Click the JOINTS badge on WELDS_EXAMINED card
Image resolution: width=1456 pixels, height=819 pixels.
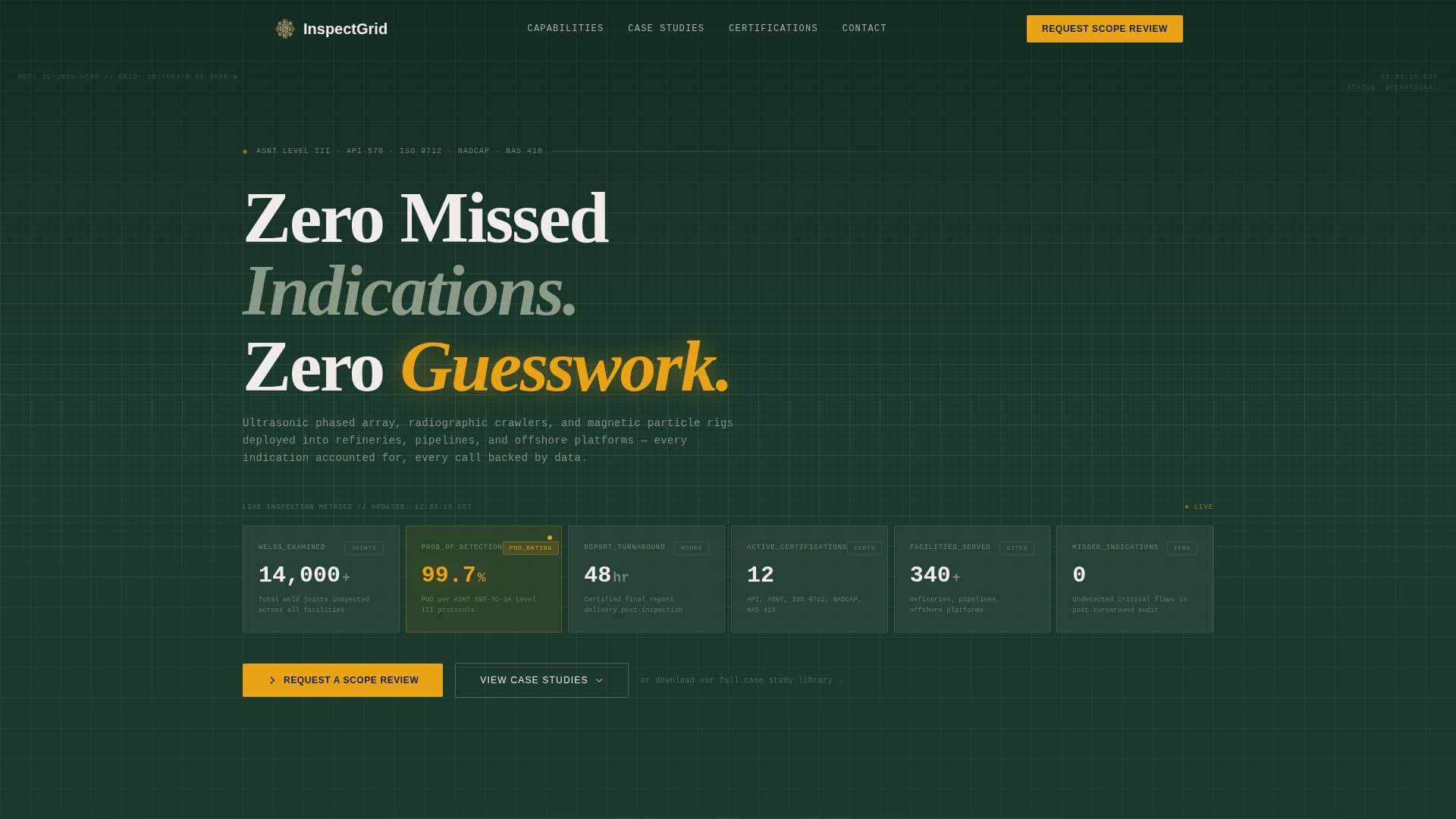[x=364, y=548]
